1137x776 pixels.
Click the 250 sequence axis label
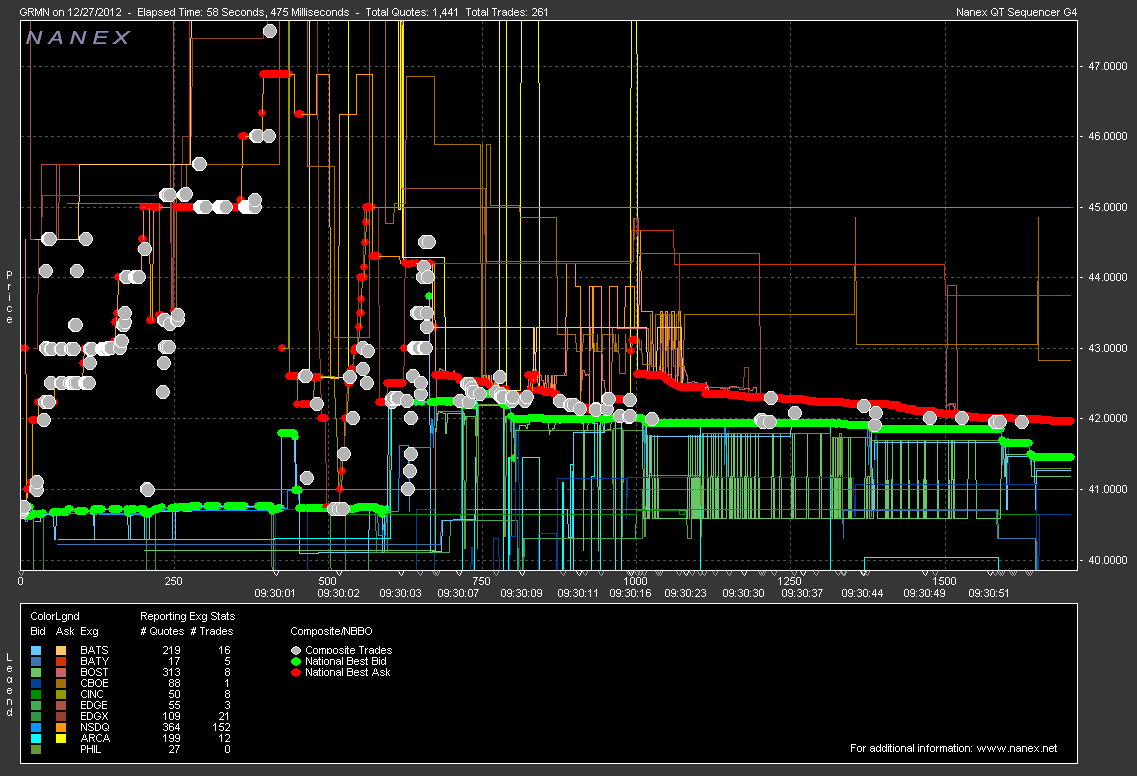point(173,581)
